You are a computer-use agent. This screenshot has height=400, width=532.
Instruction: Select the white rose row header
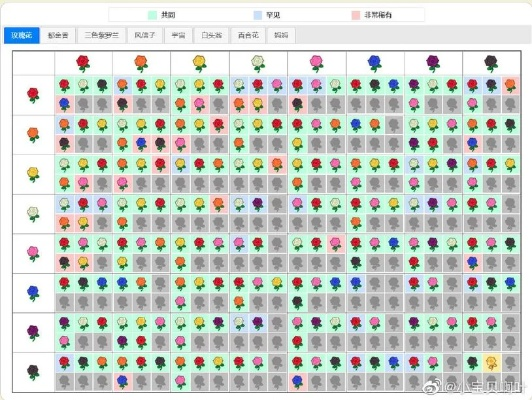[x=33, y=214]
